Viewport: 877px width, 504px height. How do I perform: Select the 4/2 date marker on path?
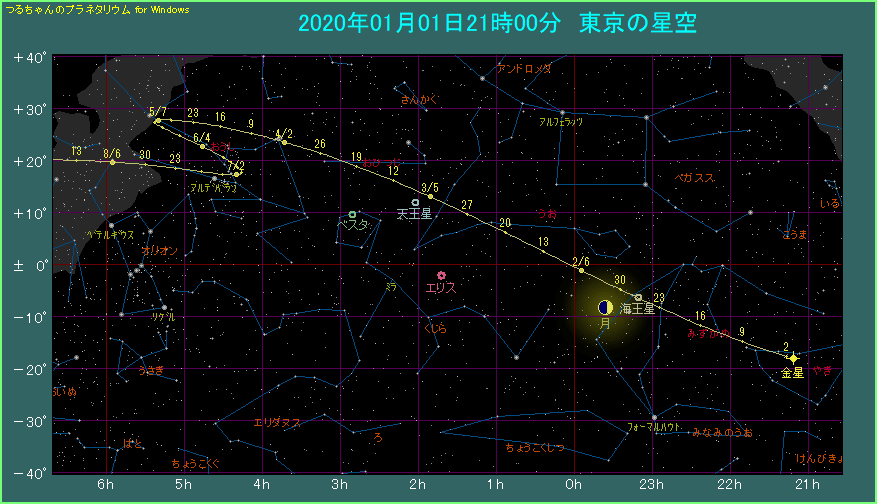click(284, 142)
